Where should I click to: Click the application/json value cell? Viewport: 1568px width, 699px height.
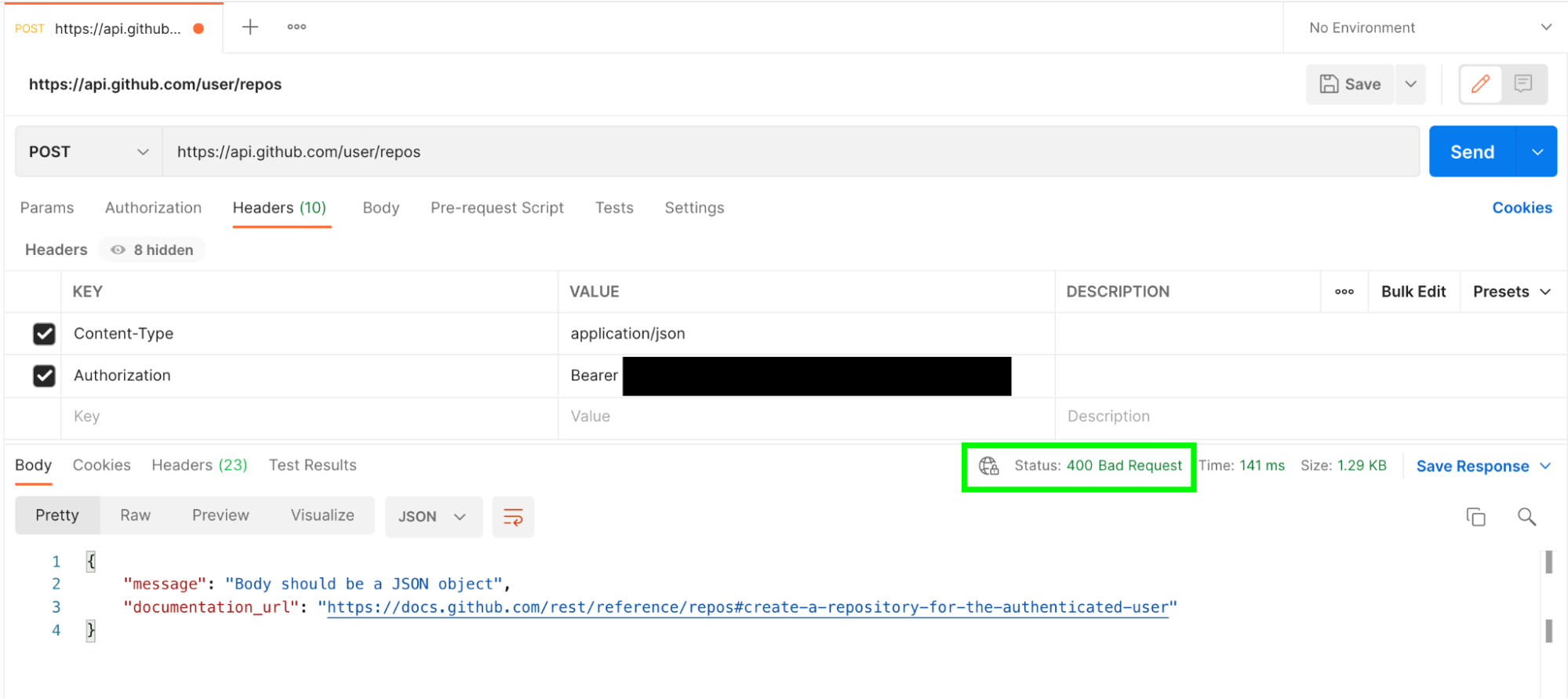(x=806, y=334)
